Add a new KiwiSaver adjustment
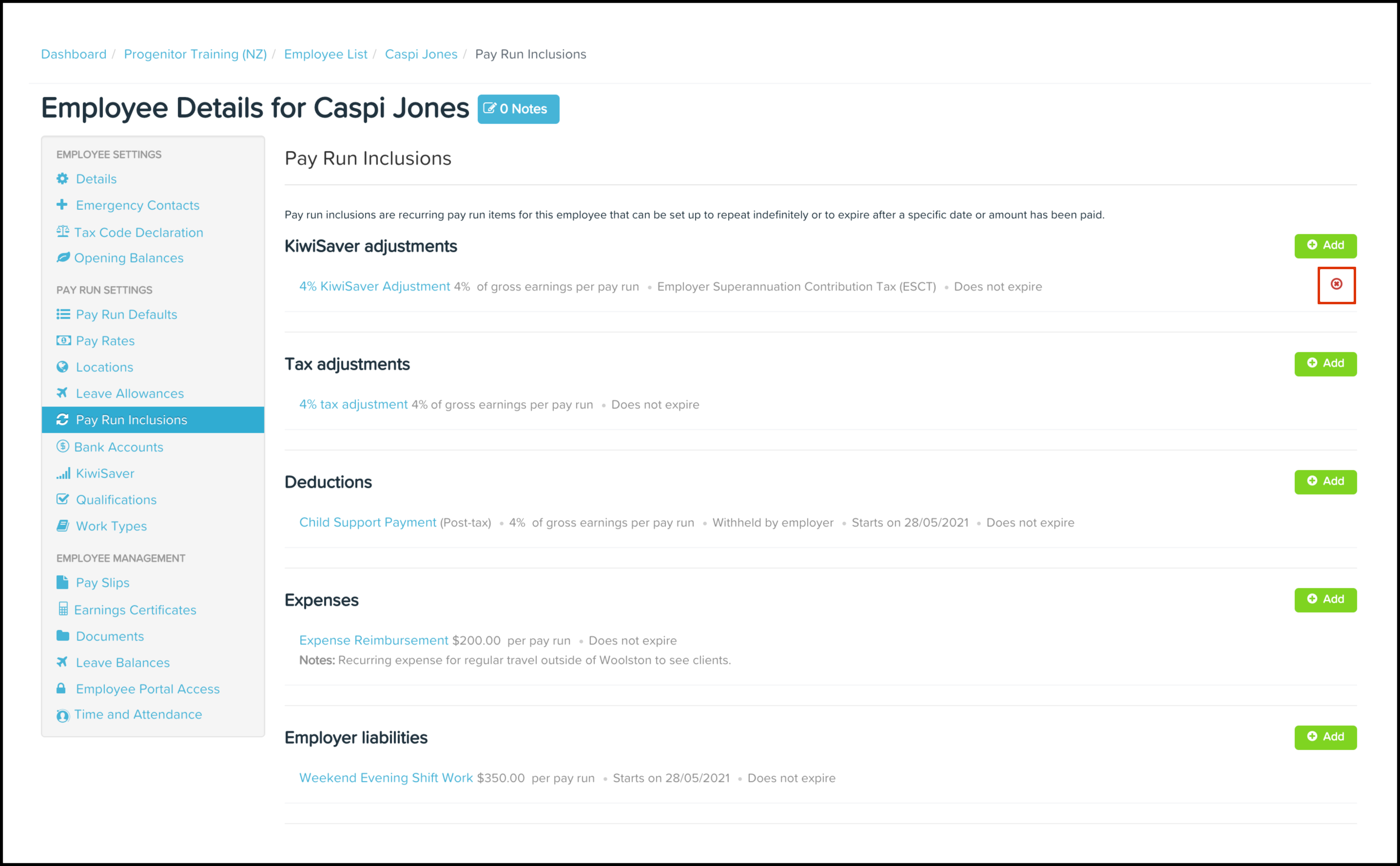Screen dimensions: 1400x866 (x=1325, y=246)
